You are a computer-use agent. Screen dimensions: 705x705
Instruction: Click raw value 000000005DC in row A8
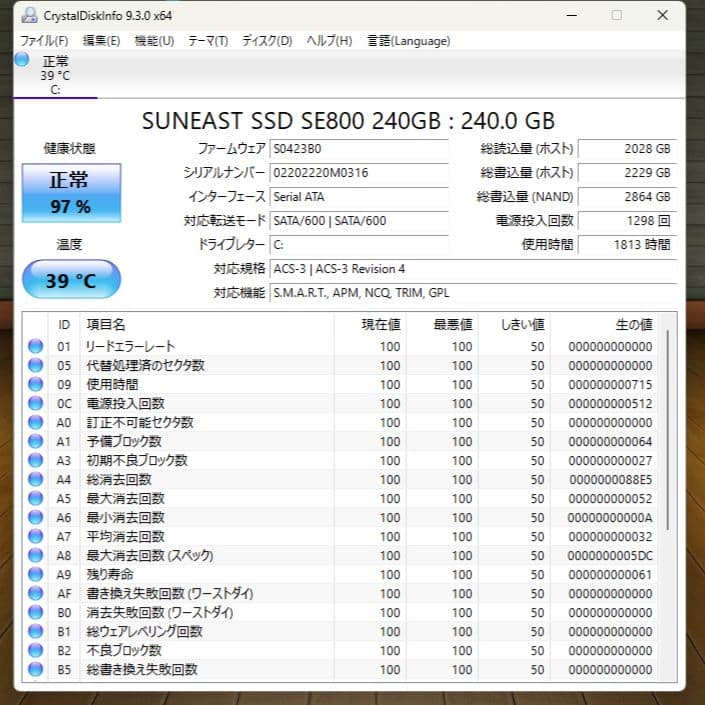coord(610,556)
